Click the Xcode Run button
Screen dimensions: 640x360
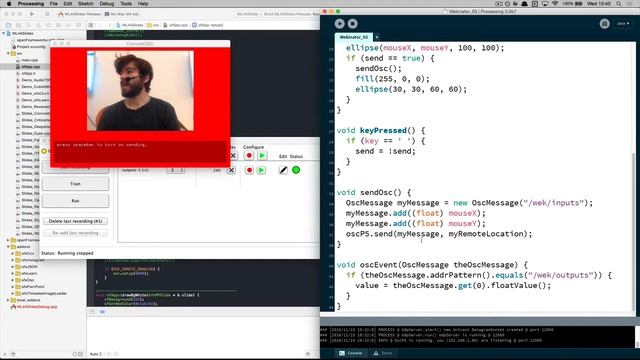click(x=32, y=14)
